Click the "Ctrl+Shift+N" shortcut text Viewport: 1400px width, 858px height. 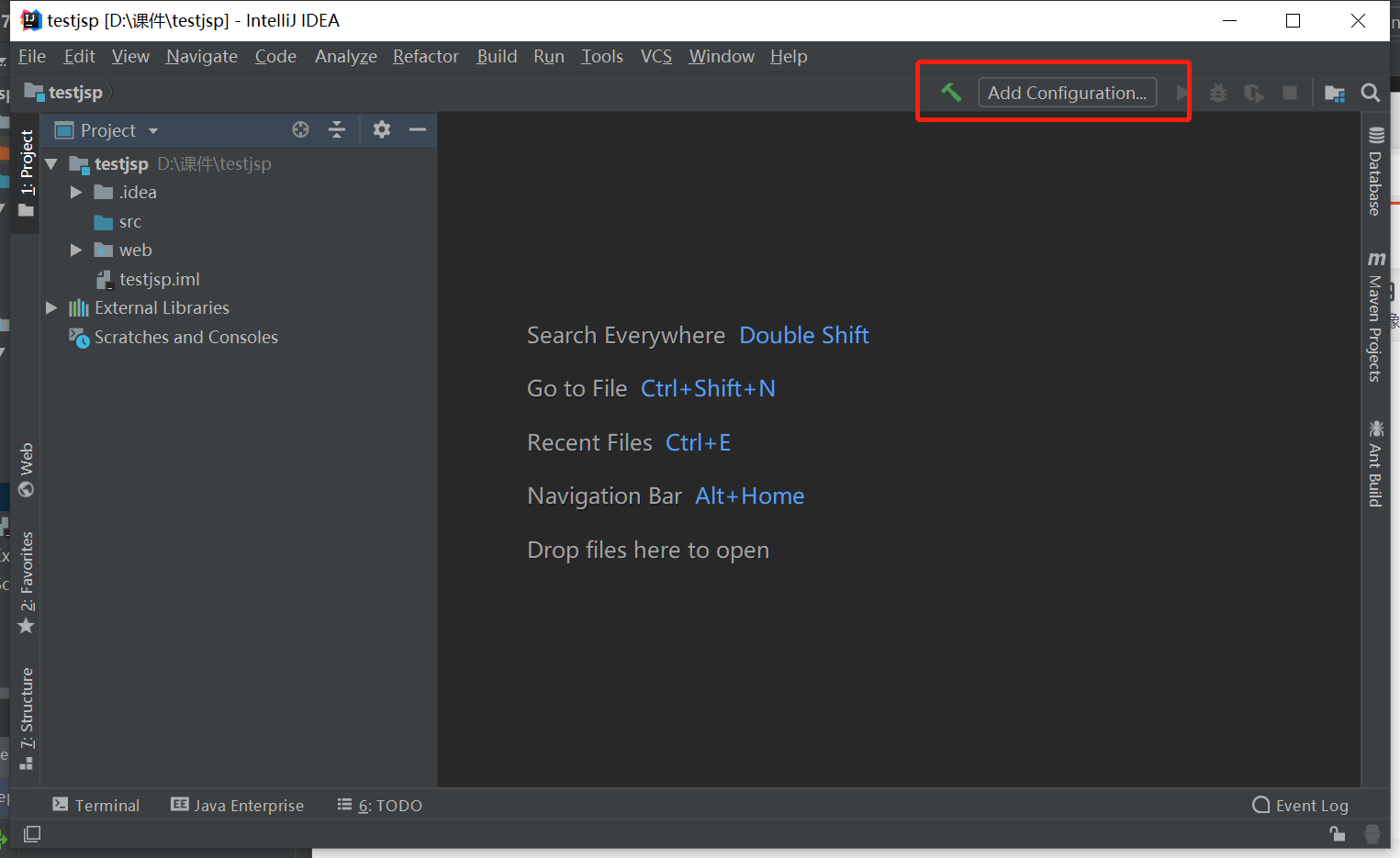[708, 389]
